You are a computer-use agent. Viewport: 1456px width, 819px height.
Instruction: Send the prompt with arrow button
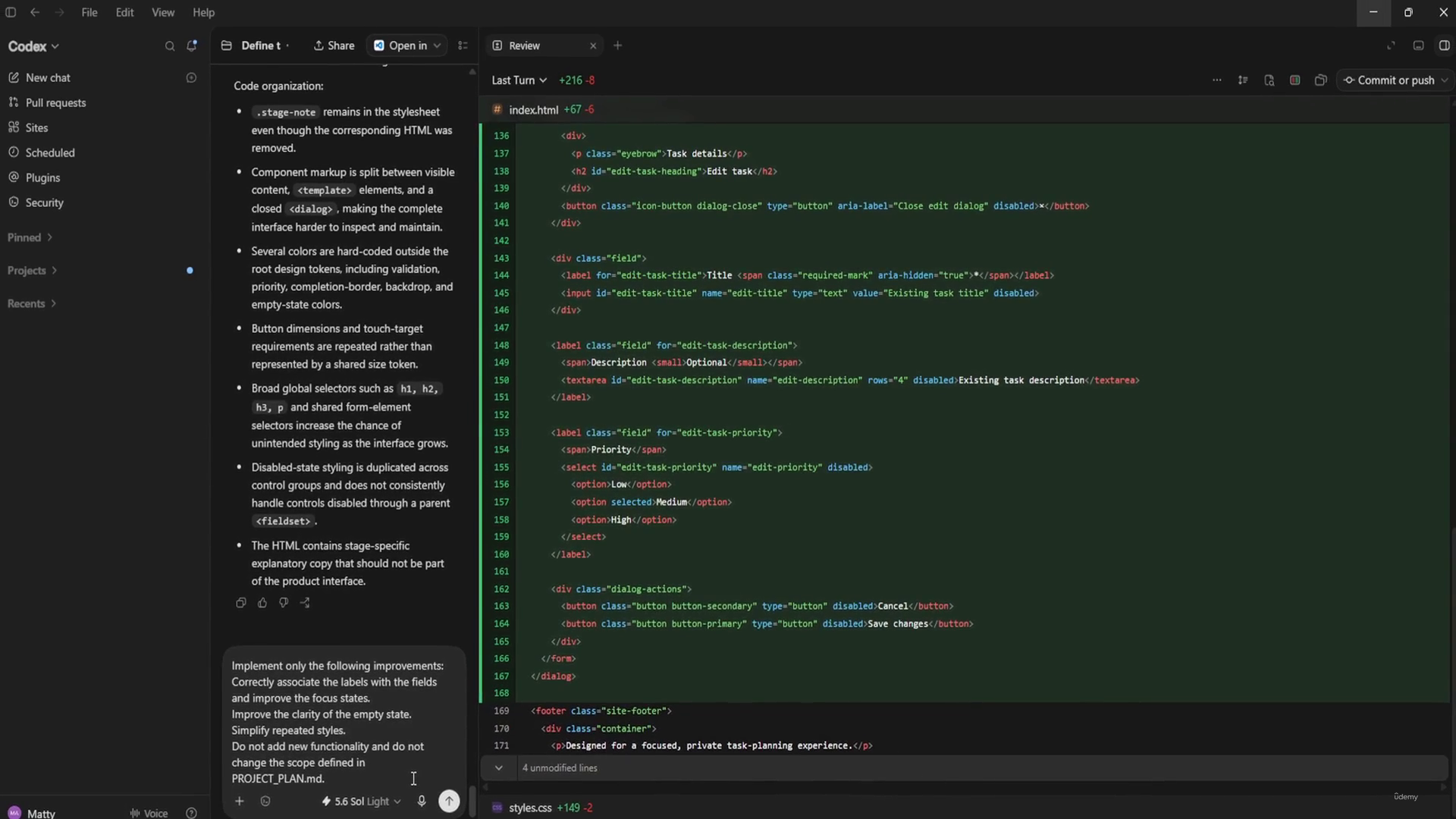pyautogui.click(x=449, y=801)
